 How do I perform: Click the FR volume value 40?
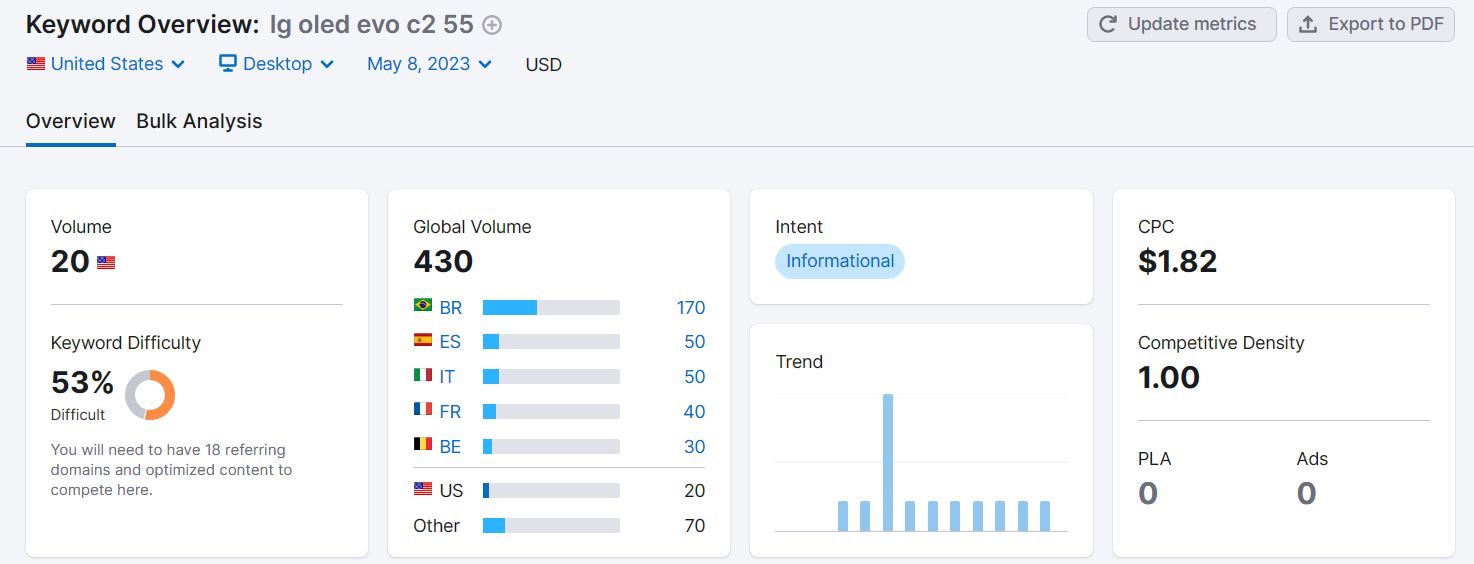pos(695,412)
